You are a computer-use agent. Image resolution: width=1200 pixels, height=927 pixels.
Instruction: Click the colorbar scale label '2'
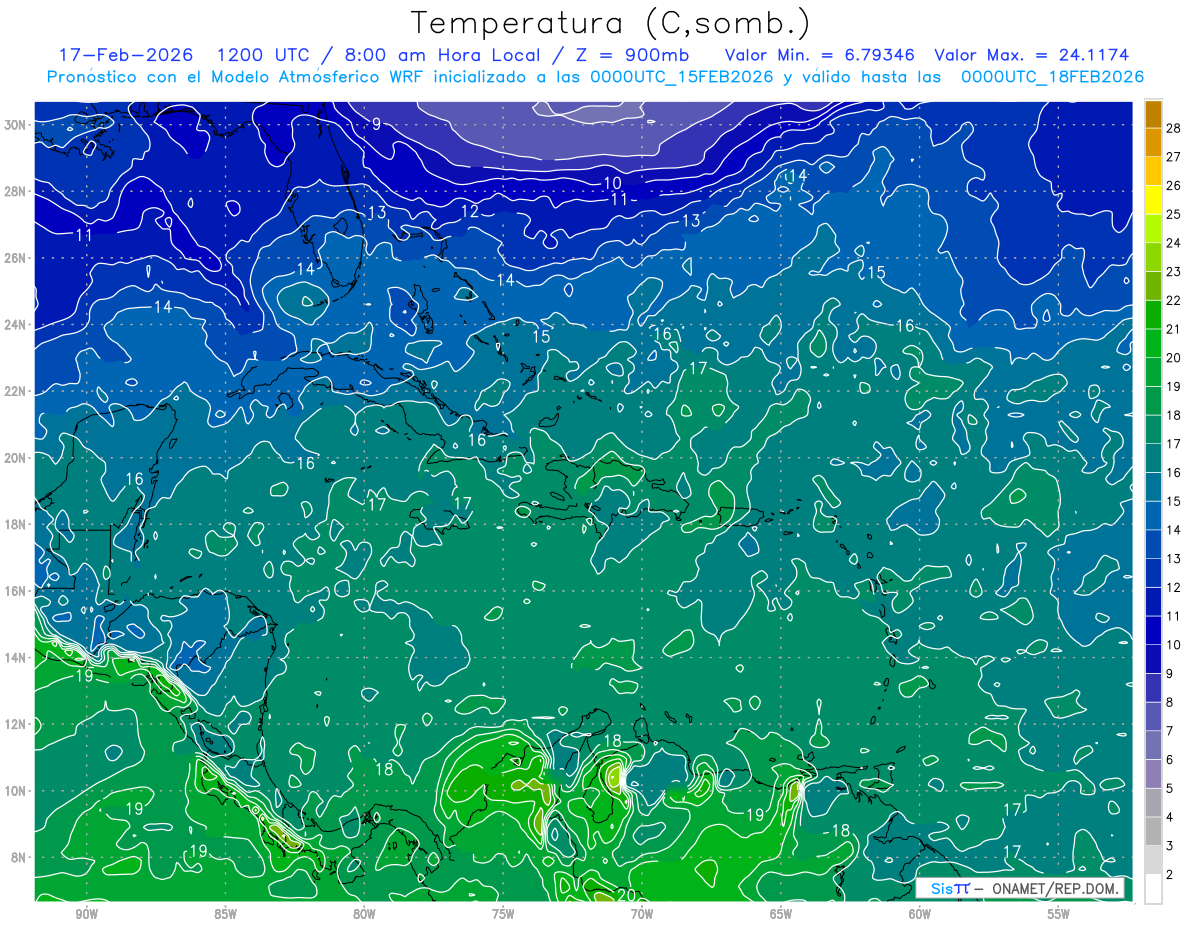pos(1170,874)
